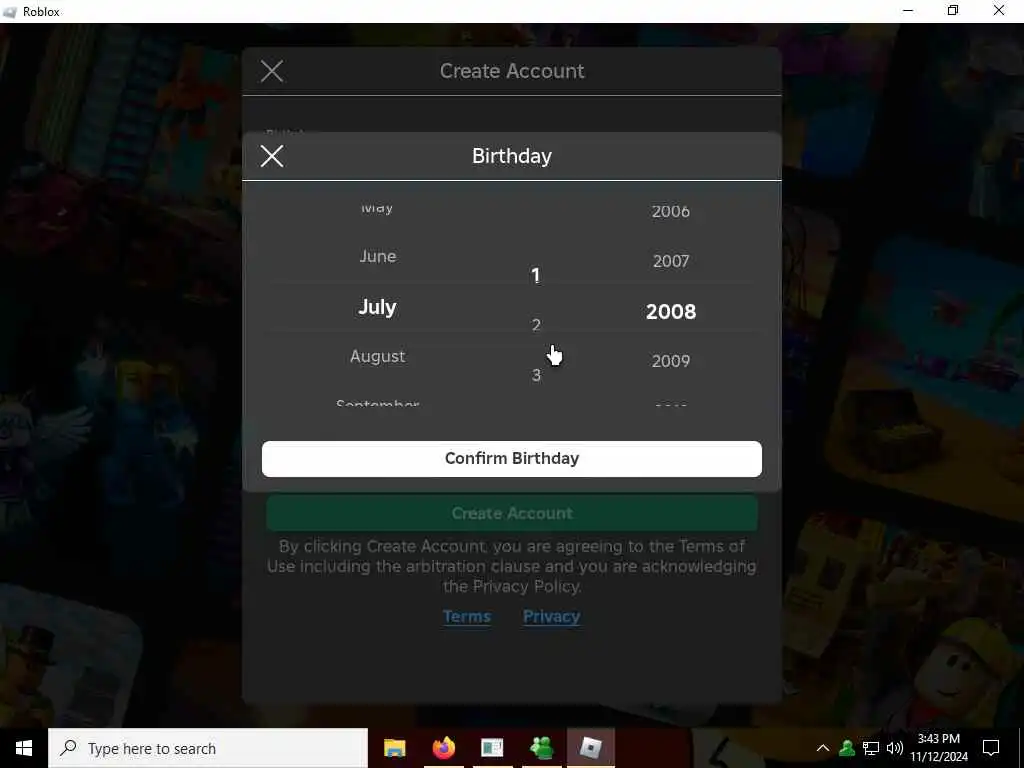The width and height of the screenshot is (1024, 768).
Task: Select August in month picker
Action: point(377,357)
